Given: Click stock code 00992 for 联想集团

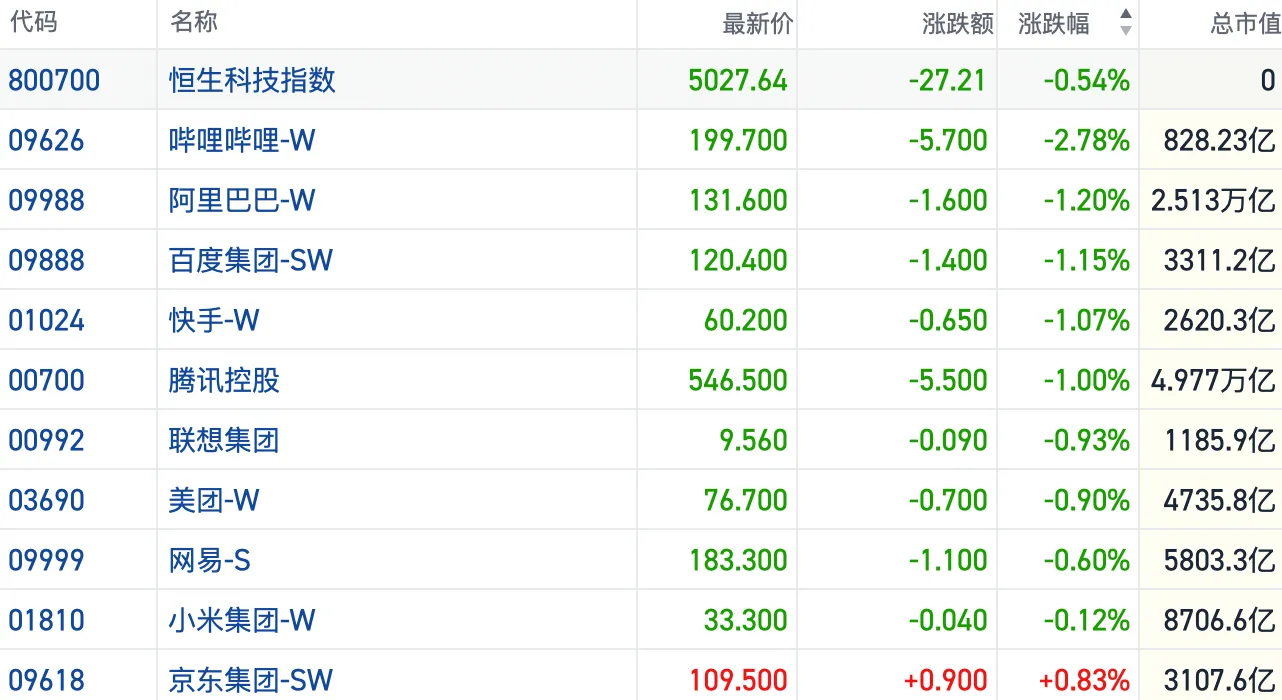Looking at the screenshot, I should tap(46, 440).
